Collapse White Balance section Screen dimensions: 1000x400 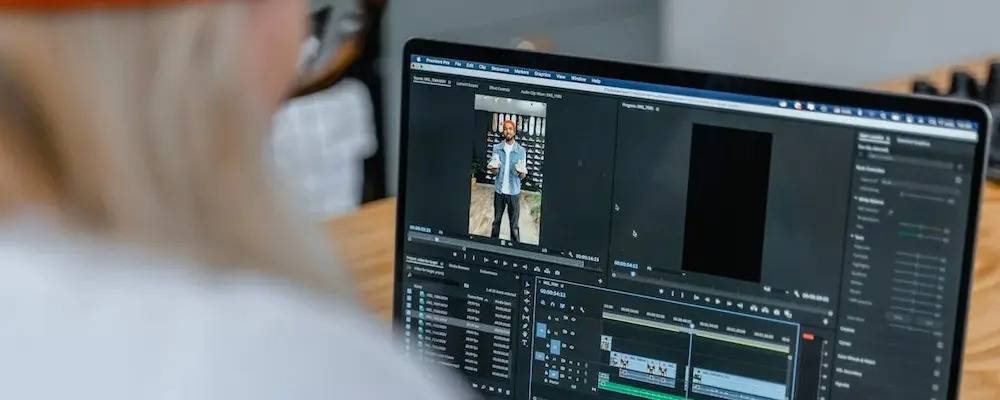point(855,199)
